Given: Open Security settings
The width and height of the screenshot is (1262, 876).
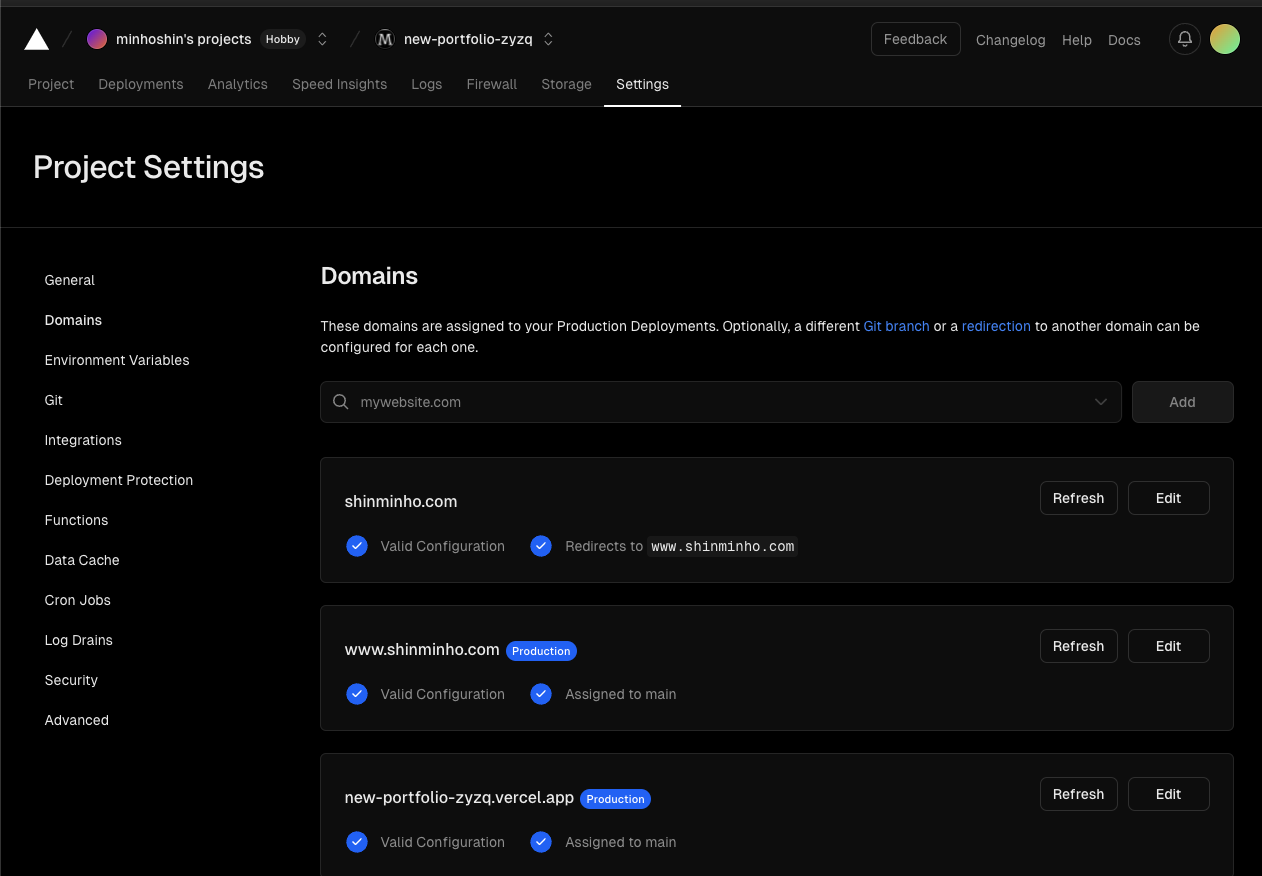Looking at the screenshot, I should 71,680.
